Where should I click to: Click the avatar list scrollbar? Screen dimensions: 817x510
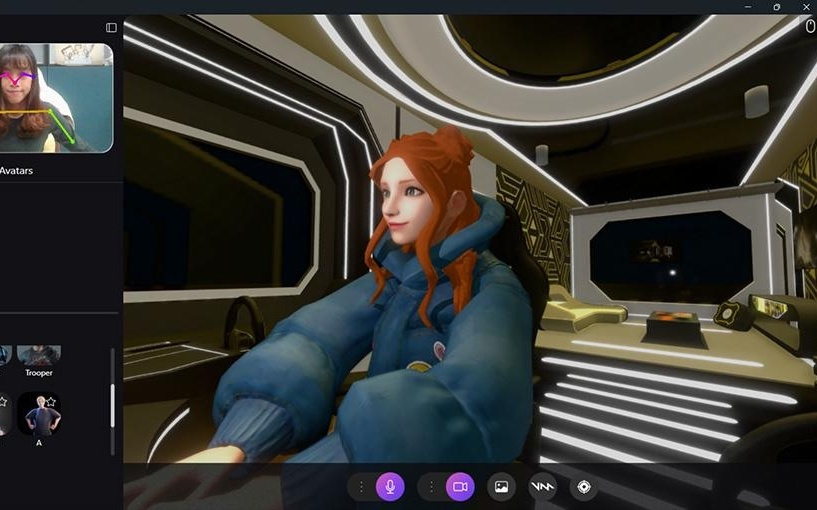coord(112,406)
